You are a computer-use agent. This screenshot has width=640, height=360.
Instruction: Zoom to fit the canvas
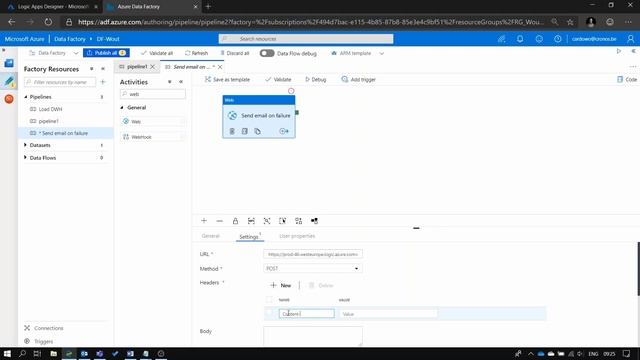tap(251, 221)
